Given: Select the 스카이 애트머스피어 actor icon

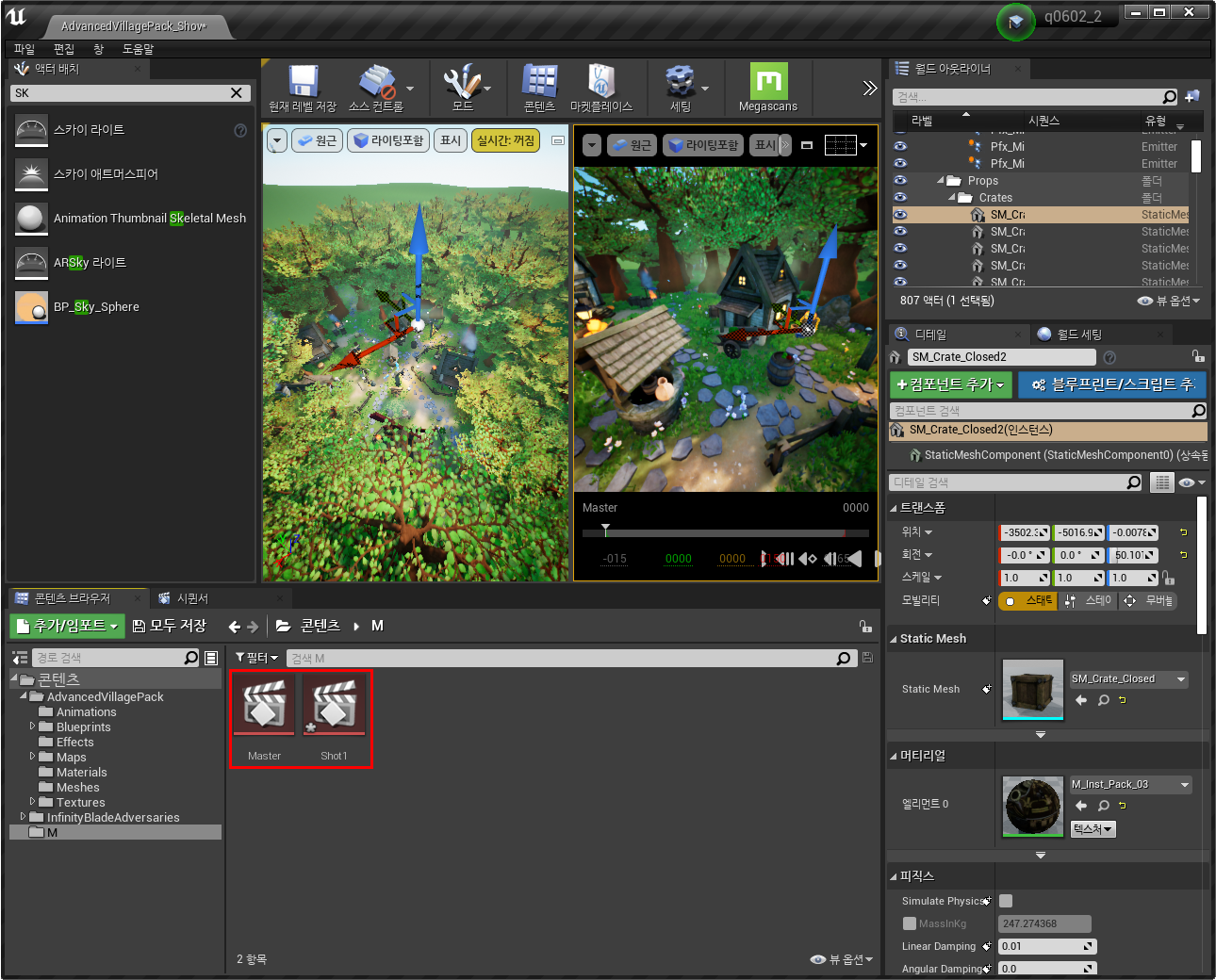Looking at the screenshot, I should [31, 174].
